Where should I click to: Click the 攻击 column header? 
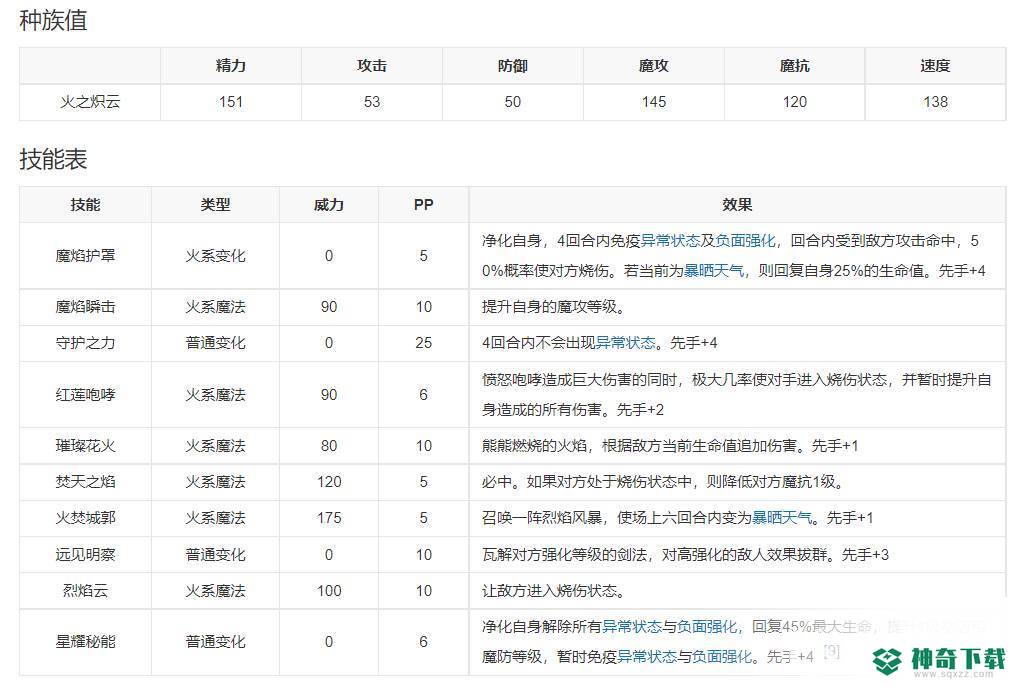pos(372,65)
